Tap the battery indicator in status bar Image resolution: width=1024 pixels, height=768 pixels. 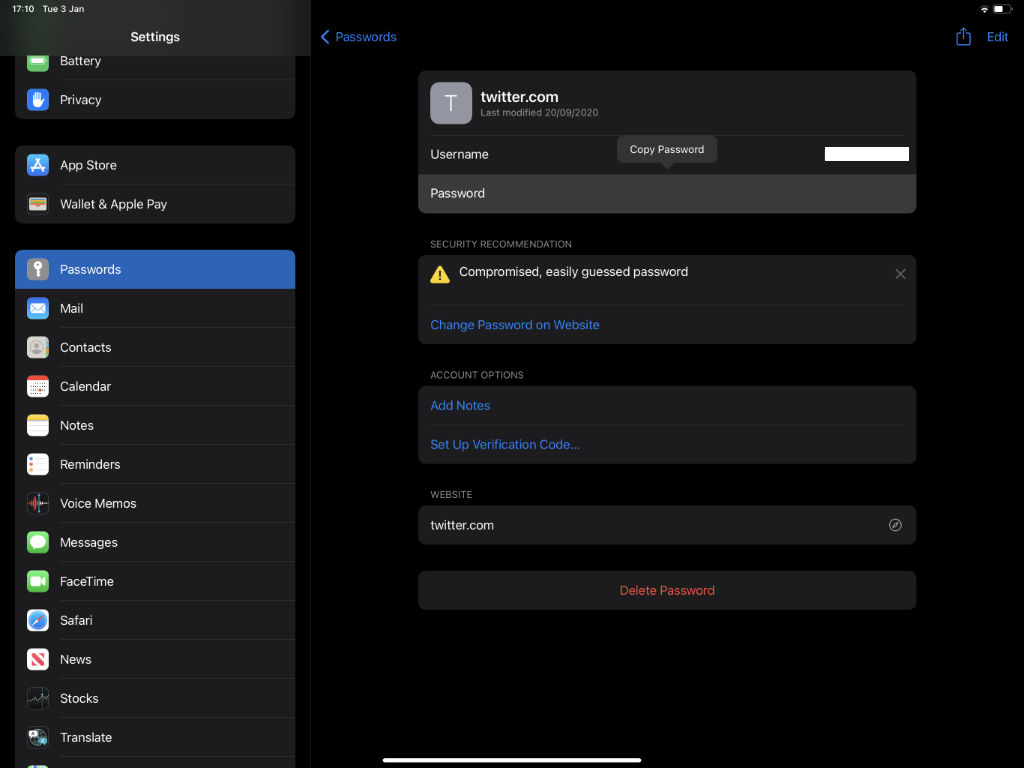(x=1002, y=9)
